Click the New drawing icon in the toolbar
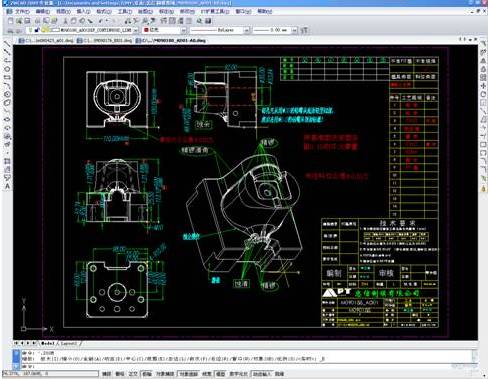Viewport: 489px width, 379px height. coord(10,21)
